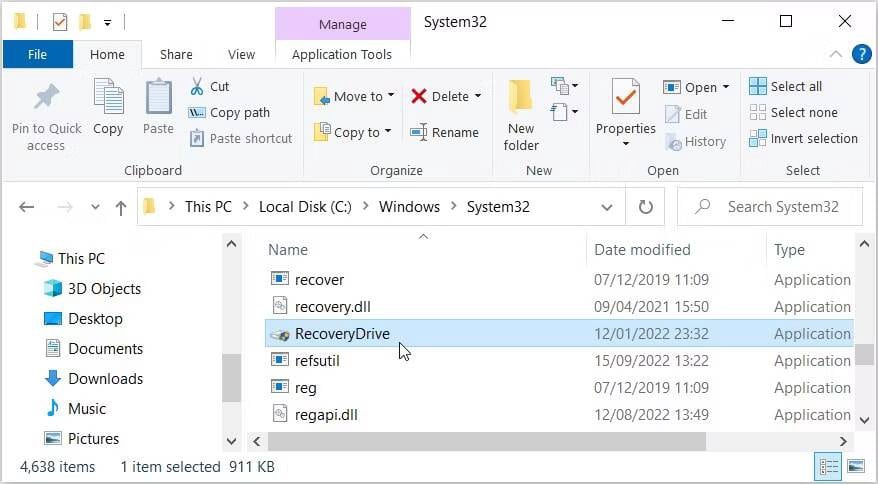This screenshot has width=878, height=484.
Task: Click the Paste clipboard icon
Action: pyautogui.click(x=158, y=97)
